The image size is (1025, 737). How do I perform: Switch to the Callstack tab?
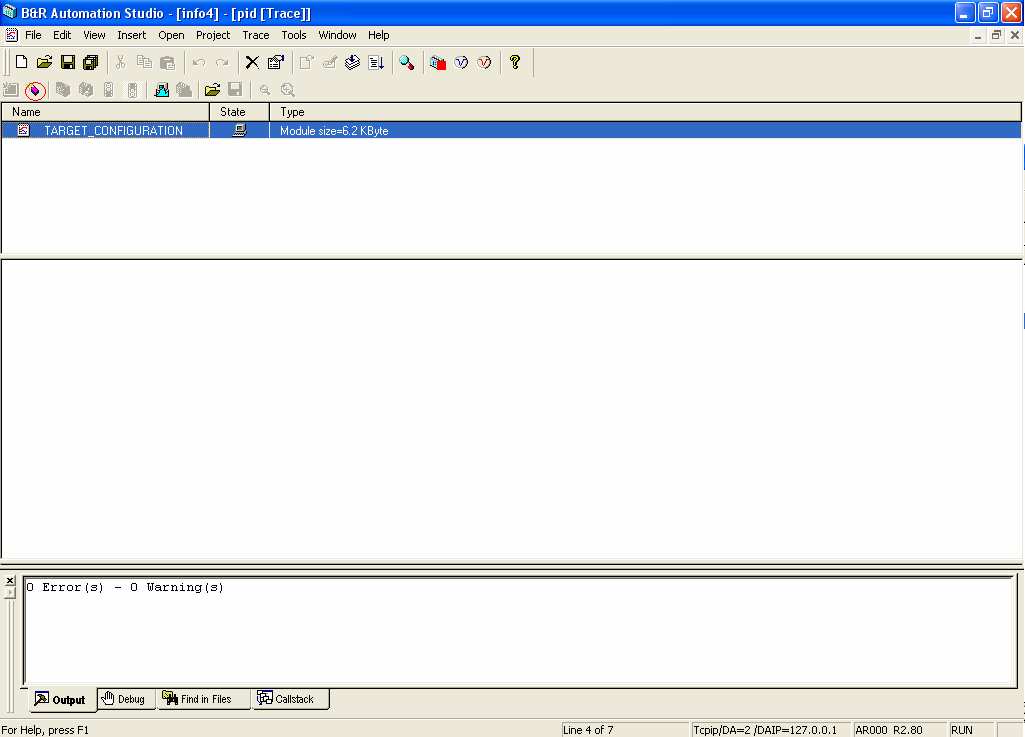(290, 699)
